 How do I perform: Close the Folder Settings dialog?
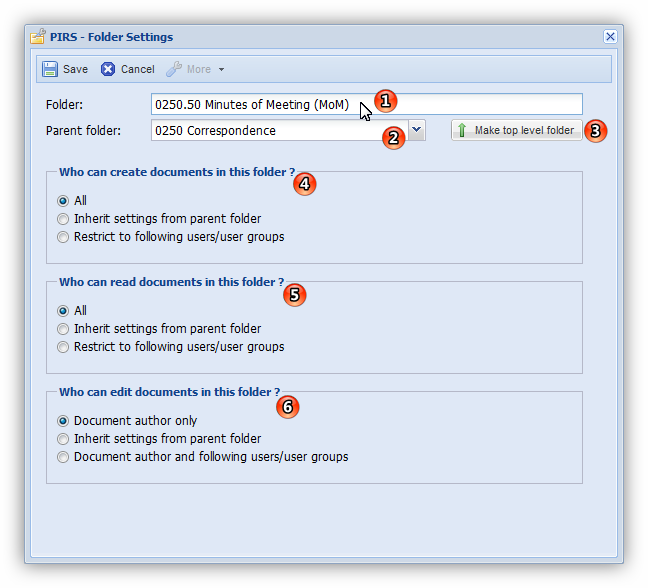click(610, 37)
